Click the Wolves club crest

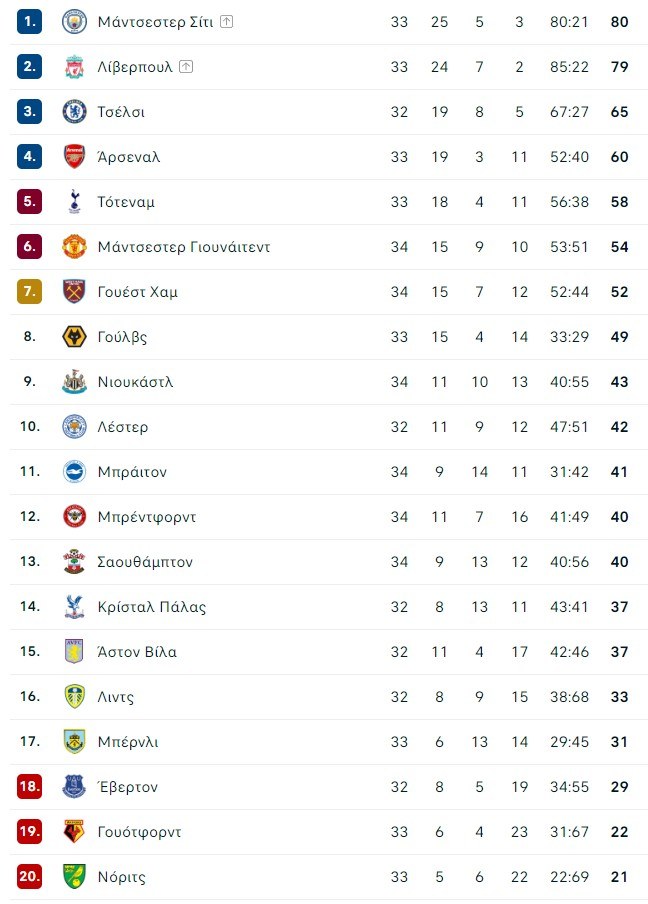click(75, 337)
